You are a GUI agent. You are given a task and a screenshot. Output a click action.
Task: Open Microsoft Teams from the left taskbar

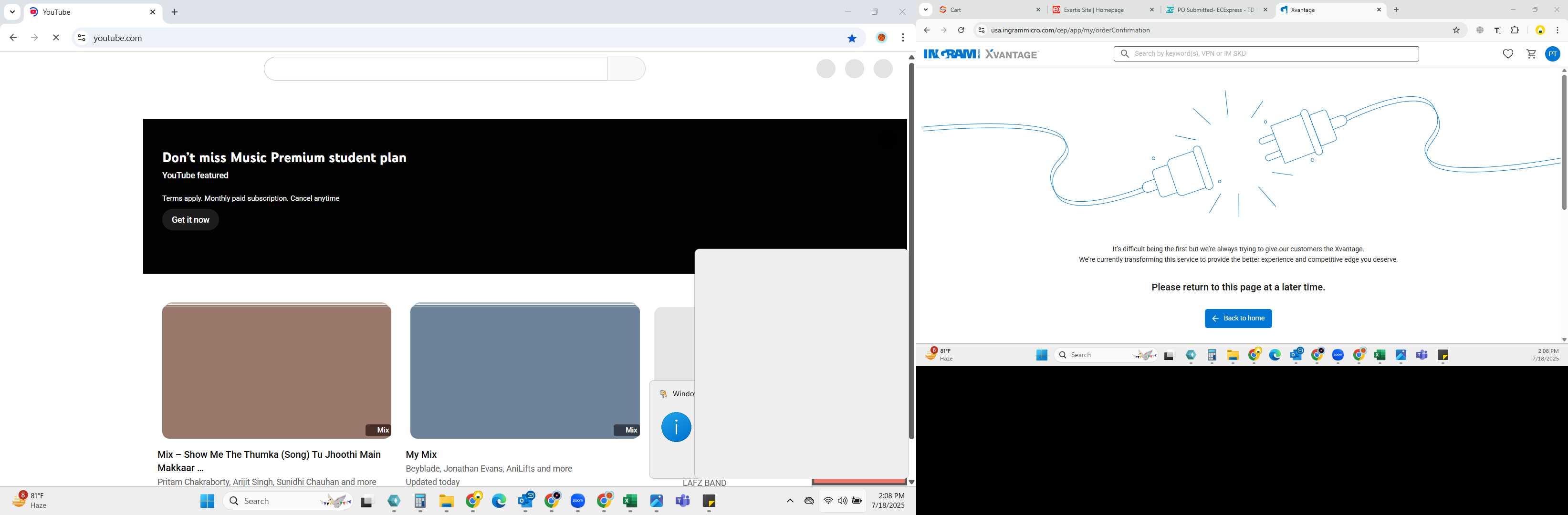point(682,501)
